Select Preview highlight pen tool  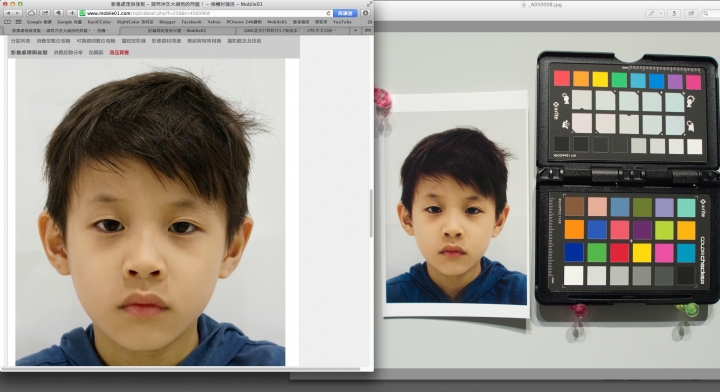point(652,13)
